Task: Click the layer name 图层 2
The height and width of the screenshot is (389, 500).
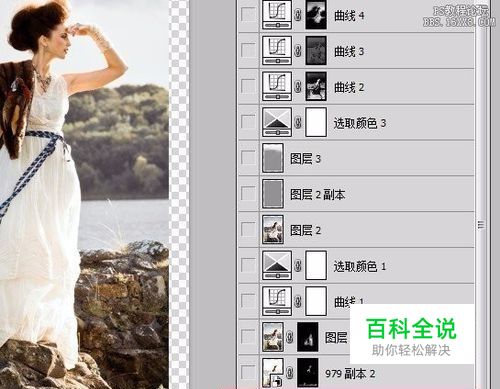Action: coord(305,230)
